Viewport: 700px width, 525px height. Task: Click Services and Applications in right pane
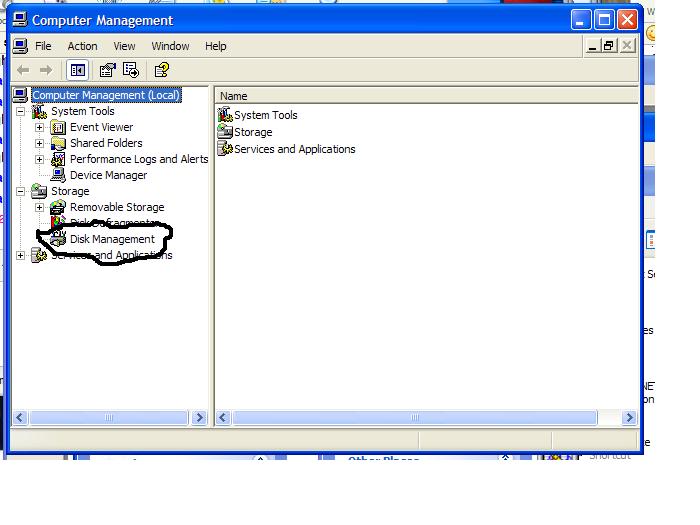(x=294, y=149)
